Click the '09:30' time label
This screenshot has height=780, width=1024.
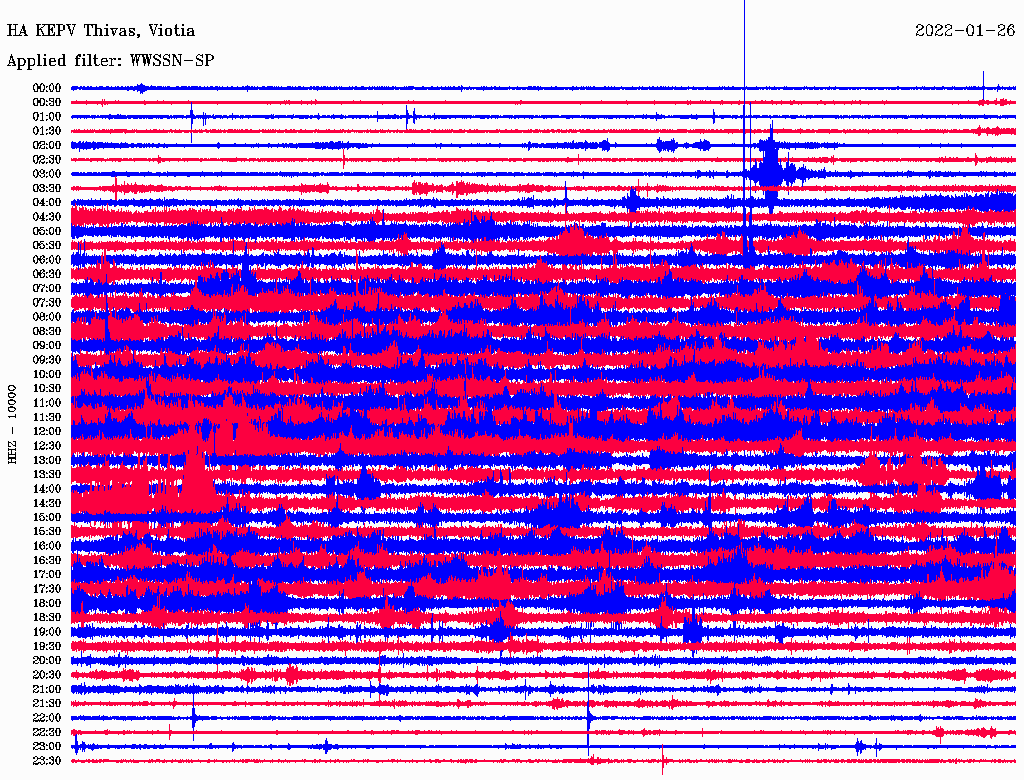47,360
